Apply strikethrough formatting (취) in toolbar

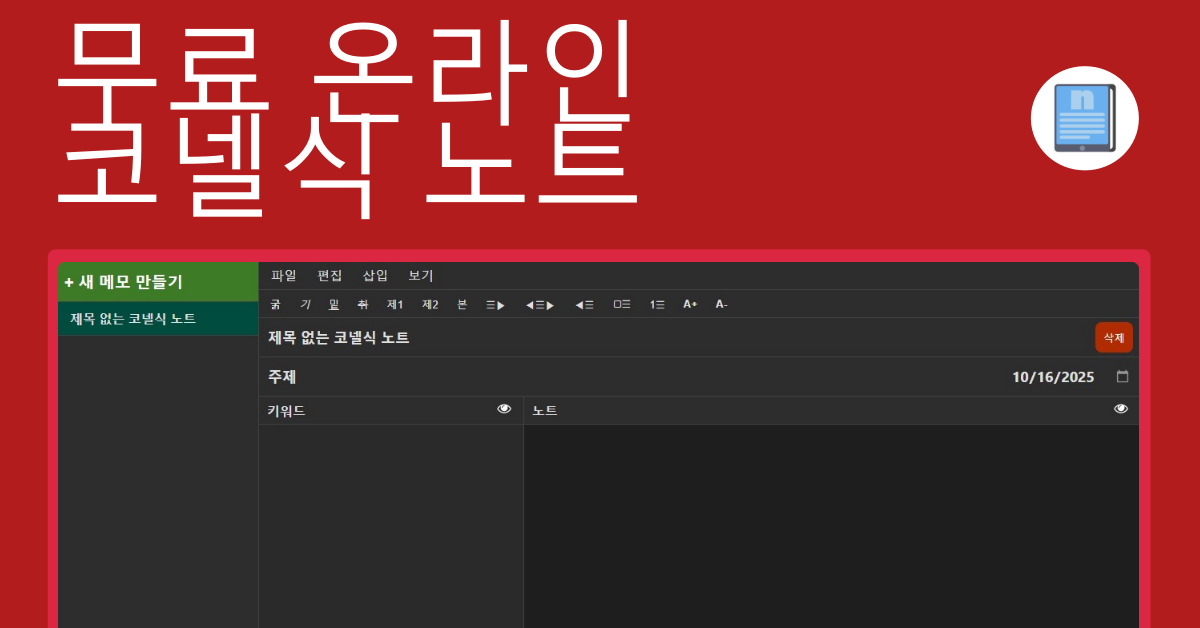(x=363, y=304)
